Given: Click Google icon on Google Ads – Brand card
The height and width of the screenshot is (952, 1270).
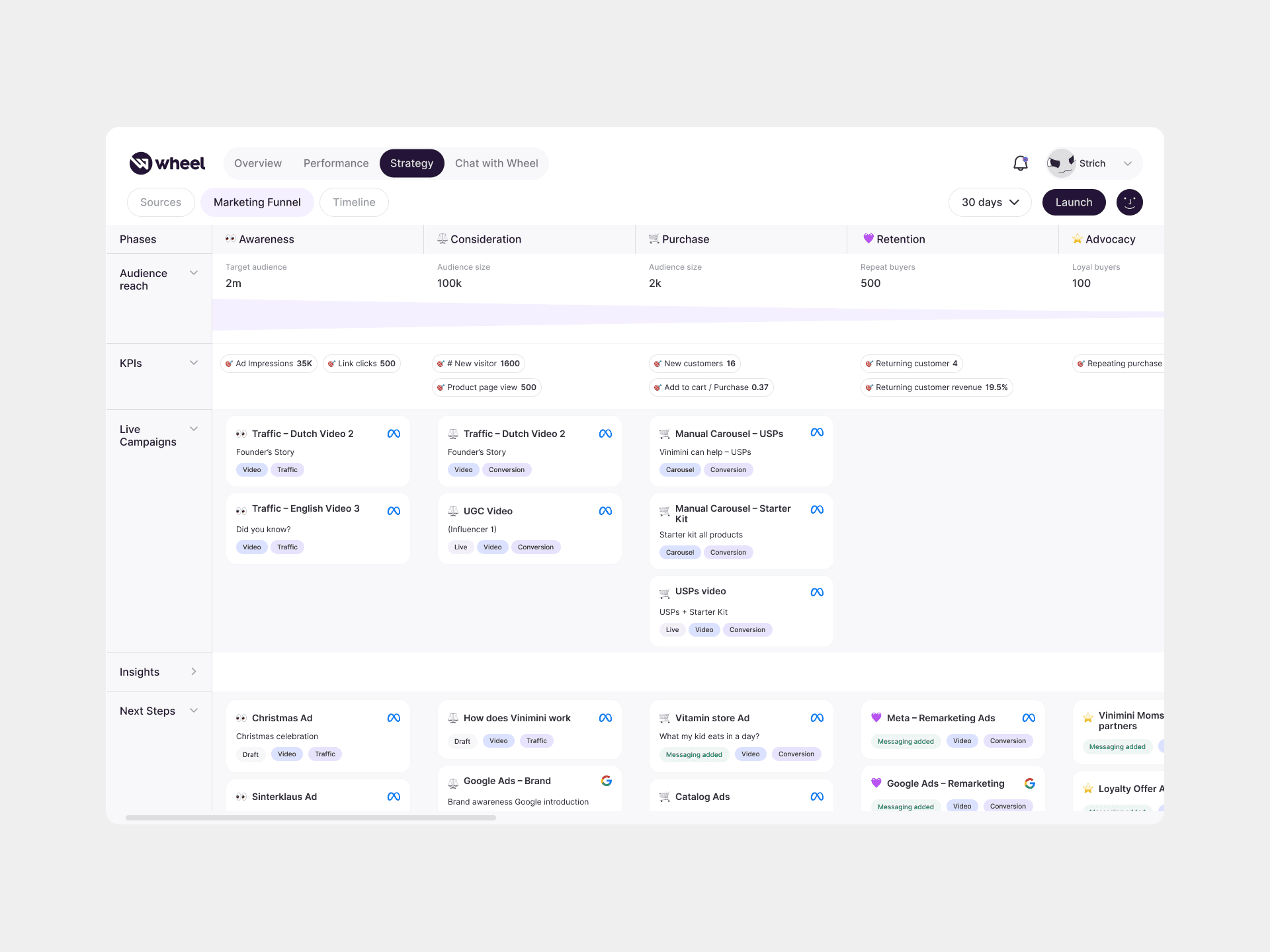Looking at the screenshot, I should (606, 781).
